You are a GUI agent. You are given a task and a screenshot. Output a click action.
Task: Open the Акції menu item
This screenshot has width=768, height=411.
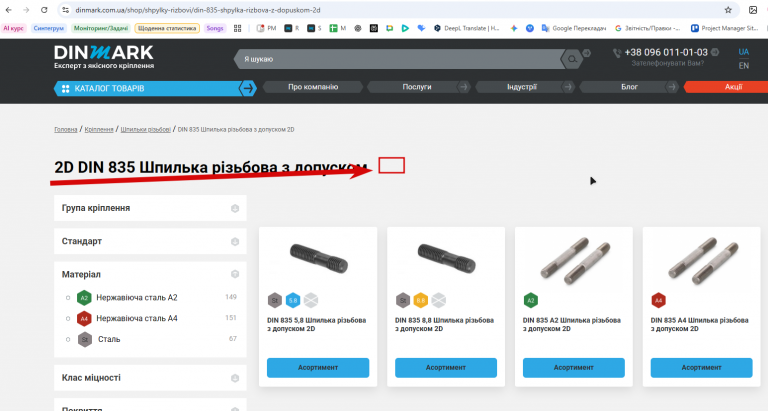727,87
